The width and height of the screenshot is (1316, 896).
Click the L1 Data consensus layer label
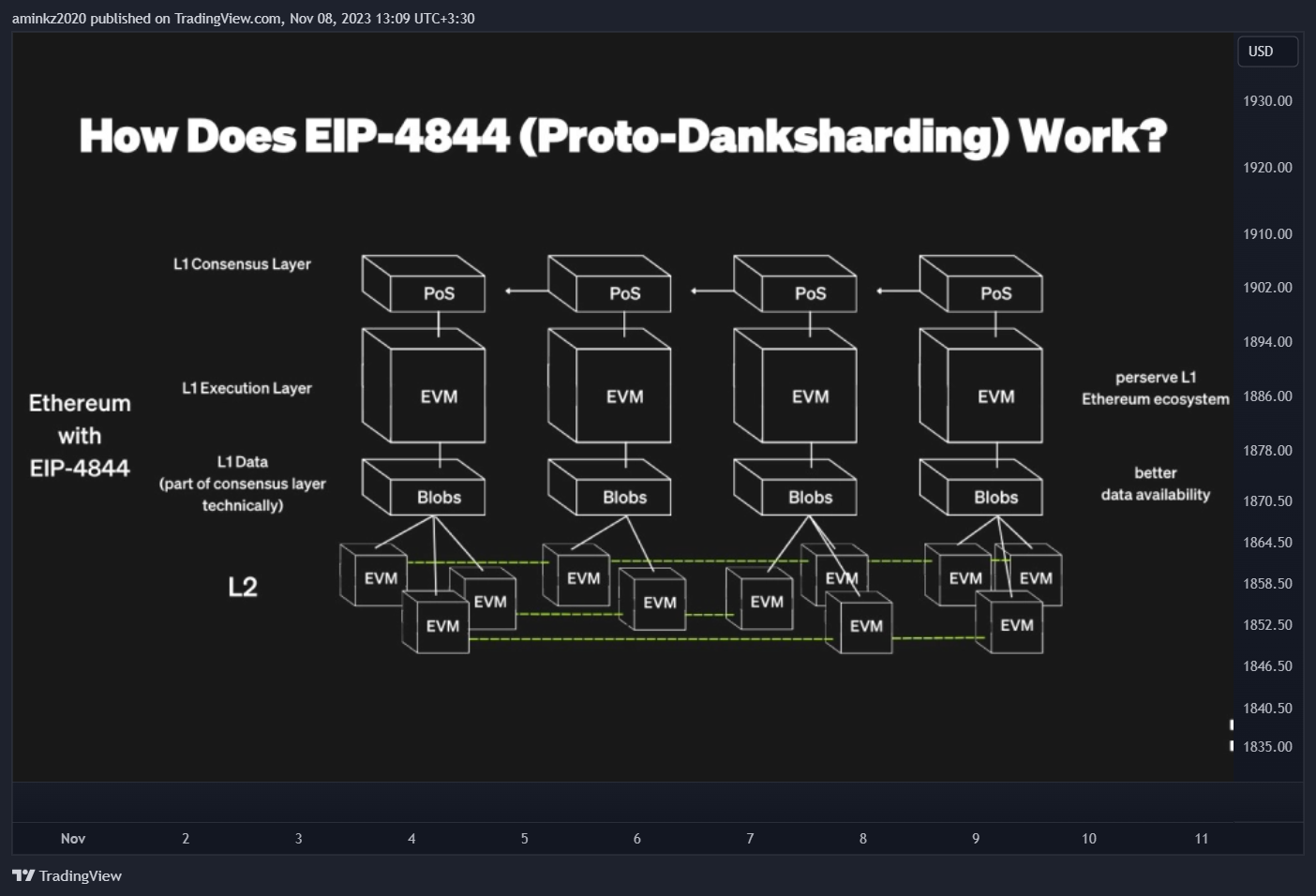pyautogui.click(x=243, y=484)
